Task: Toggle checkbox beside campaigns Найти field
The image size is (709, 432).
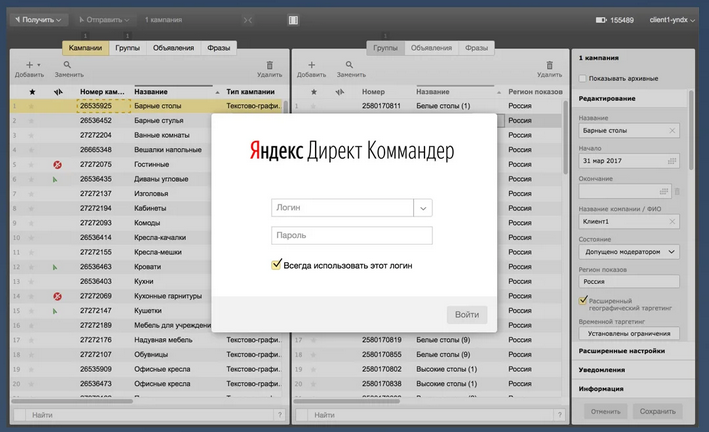Action: pyautogui.click(x=19, y=415)
